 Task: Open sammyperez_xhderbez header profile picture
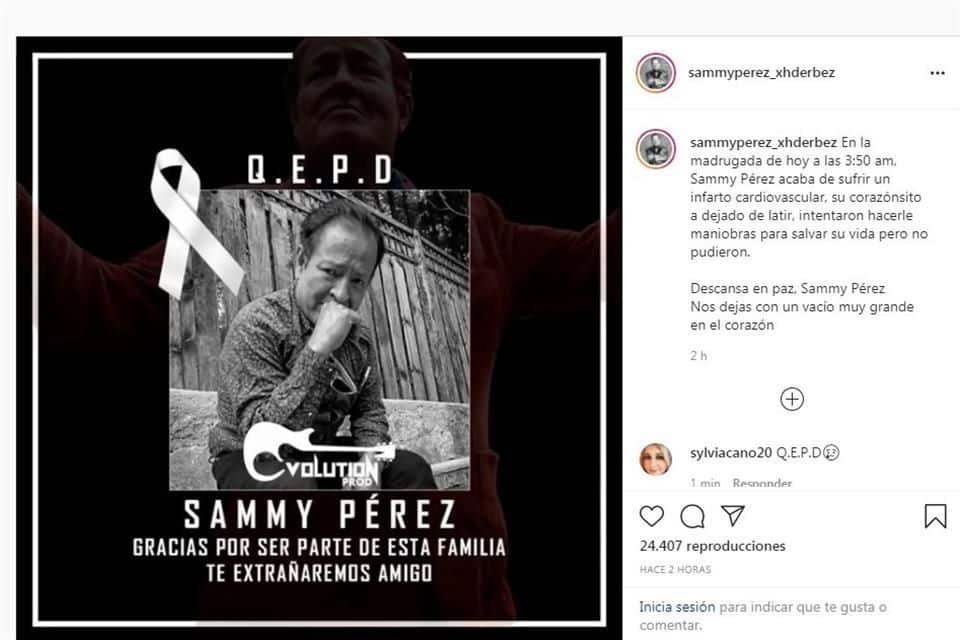click(x=656, y=73)
